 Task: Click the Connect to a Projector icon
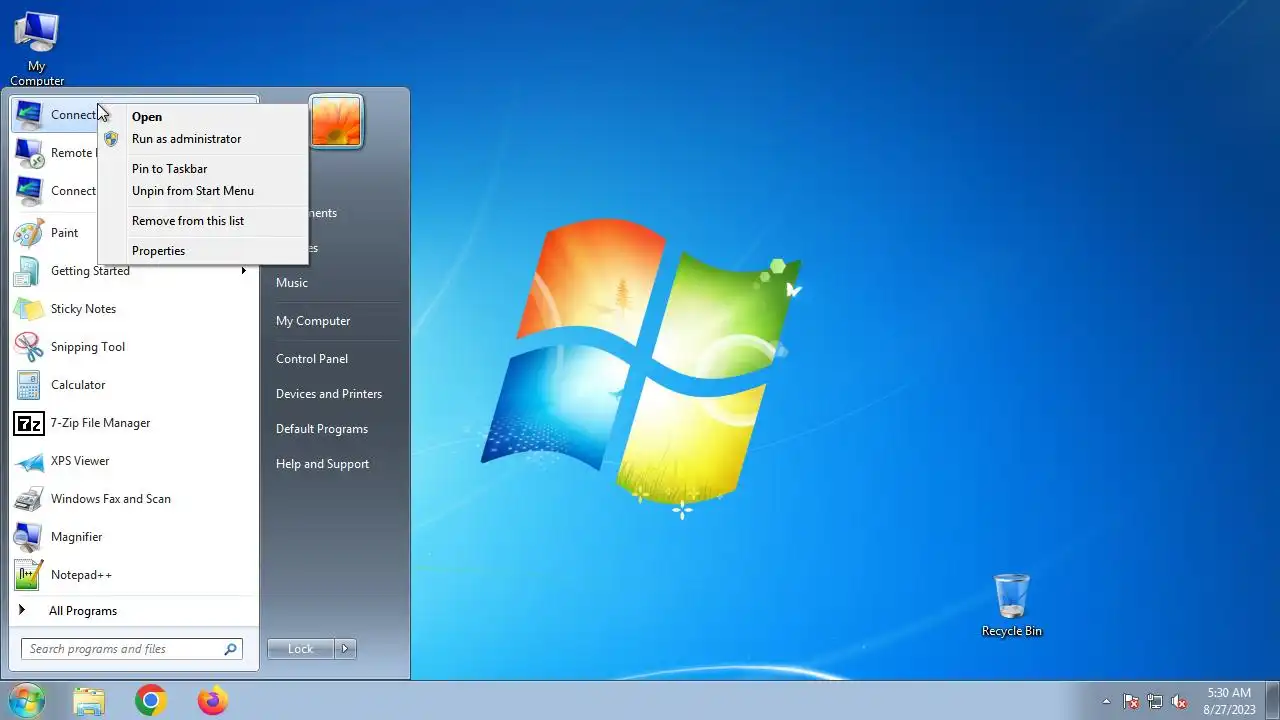coord(29,191)
